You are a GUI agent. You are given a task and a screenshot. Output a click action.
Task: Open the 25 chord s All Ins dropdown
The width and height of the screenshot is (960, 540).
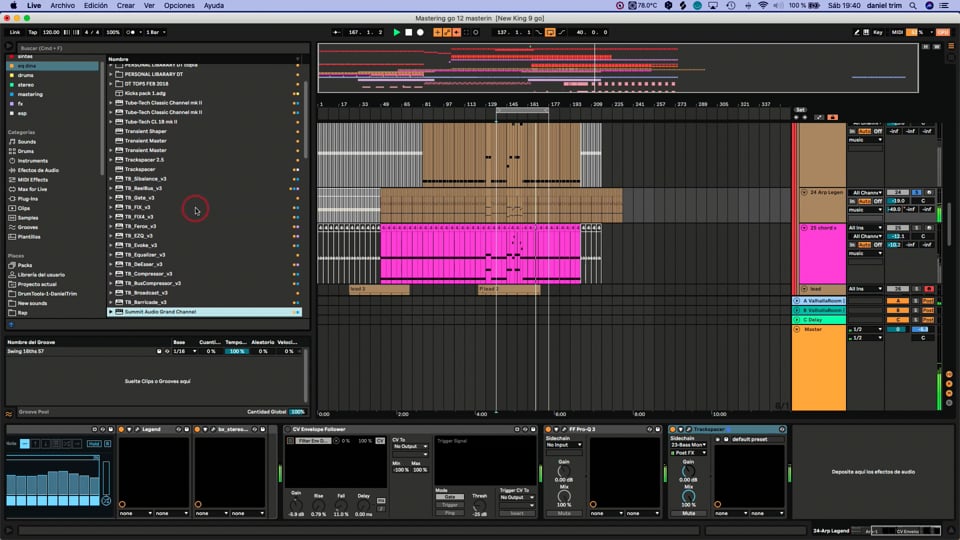(x=865, y=228)
